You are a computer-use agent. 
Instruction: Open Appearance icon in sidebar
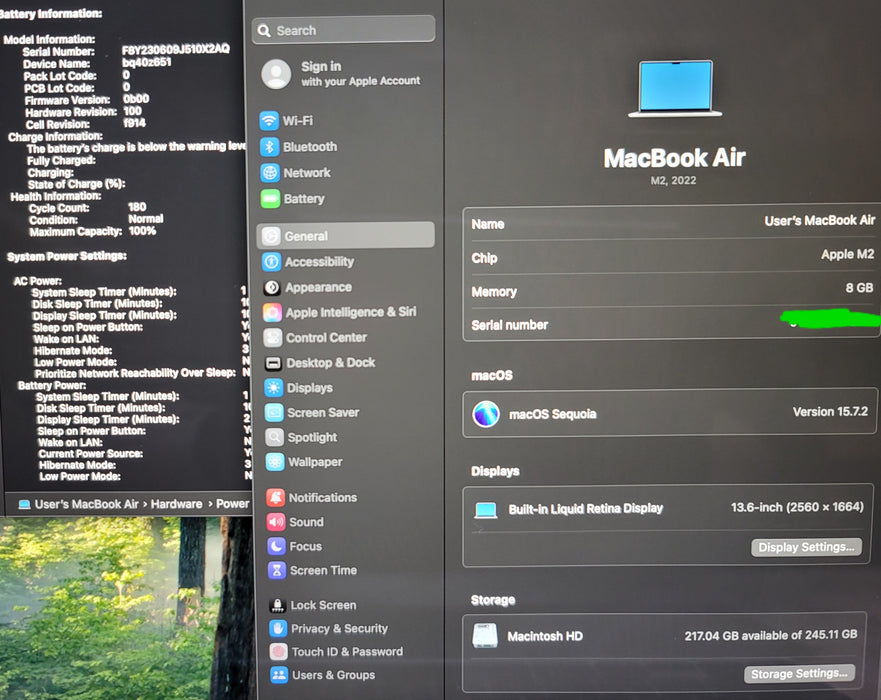coord(272,287)
